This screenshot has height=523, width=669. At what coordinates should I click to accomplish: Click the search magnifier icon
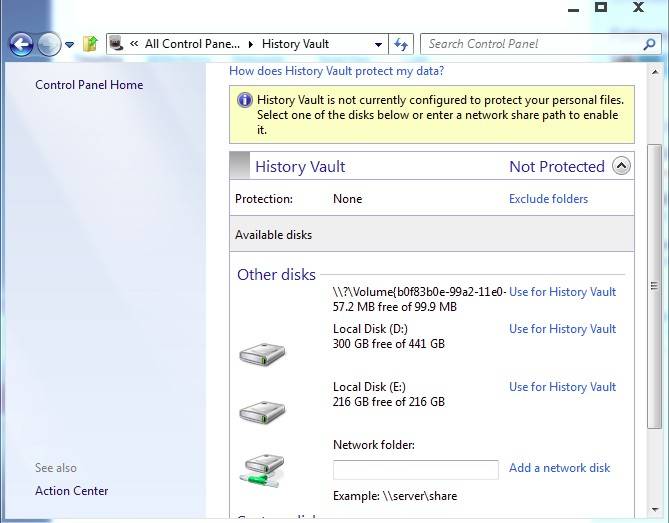[x=647, y=44]
